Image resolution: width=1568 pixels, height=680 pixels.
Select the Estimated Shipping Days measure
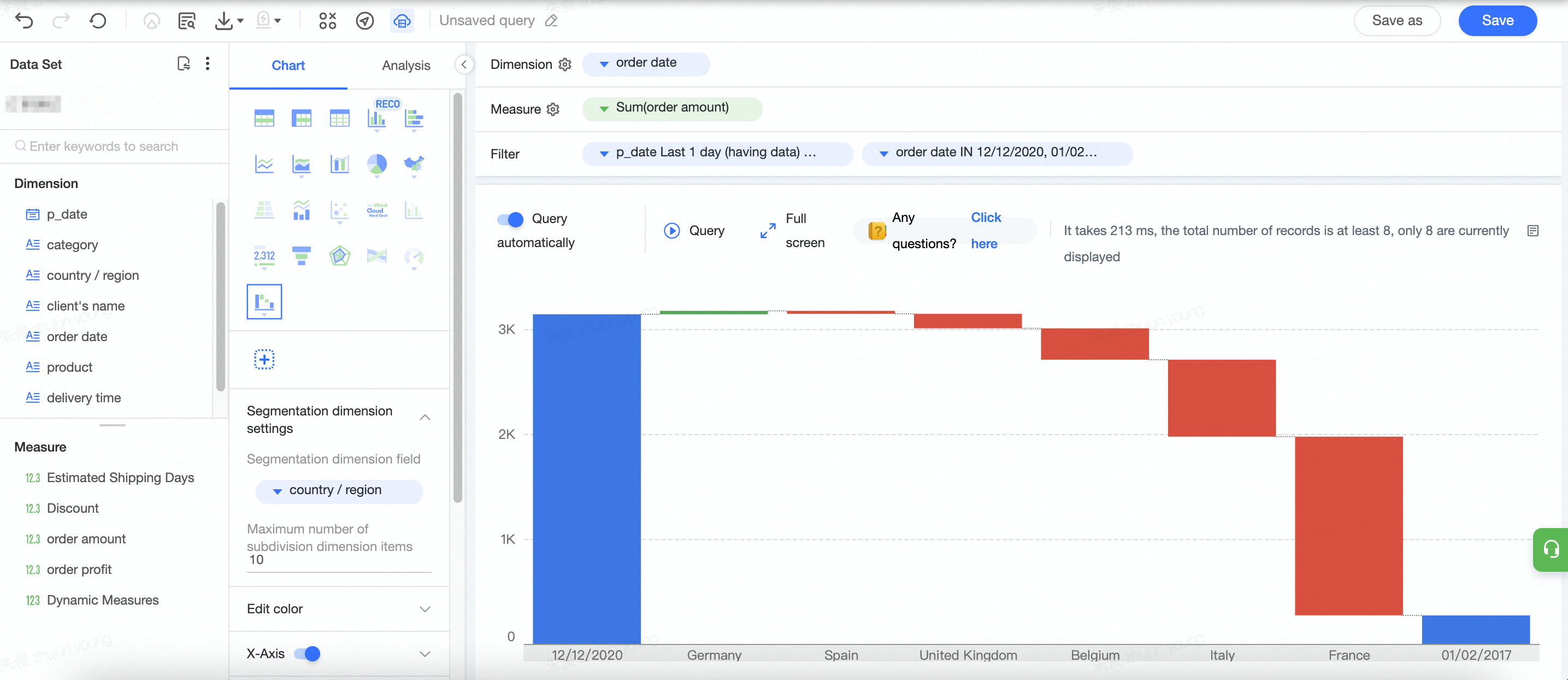pyautogui.click(x=121, y=478)
